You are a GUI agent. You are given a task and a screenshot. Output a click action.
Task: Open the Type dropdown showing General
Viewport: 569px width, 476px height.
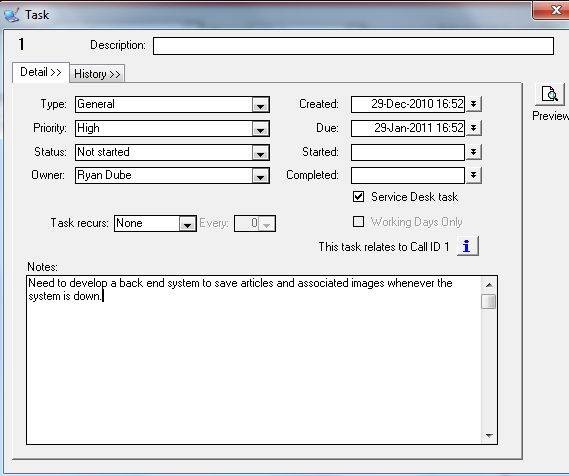pyautogui.click(x=260, y=105)
